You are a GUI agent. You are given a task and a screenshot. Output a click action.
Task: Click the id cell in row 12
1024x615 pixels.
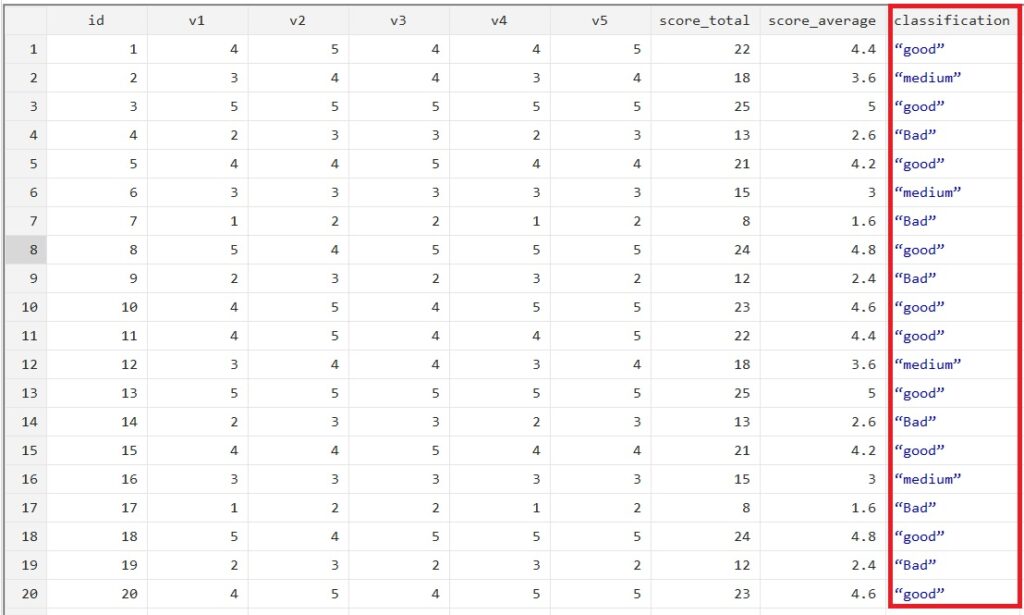click(x=97, y=365)
